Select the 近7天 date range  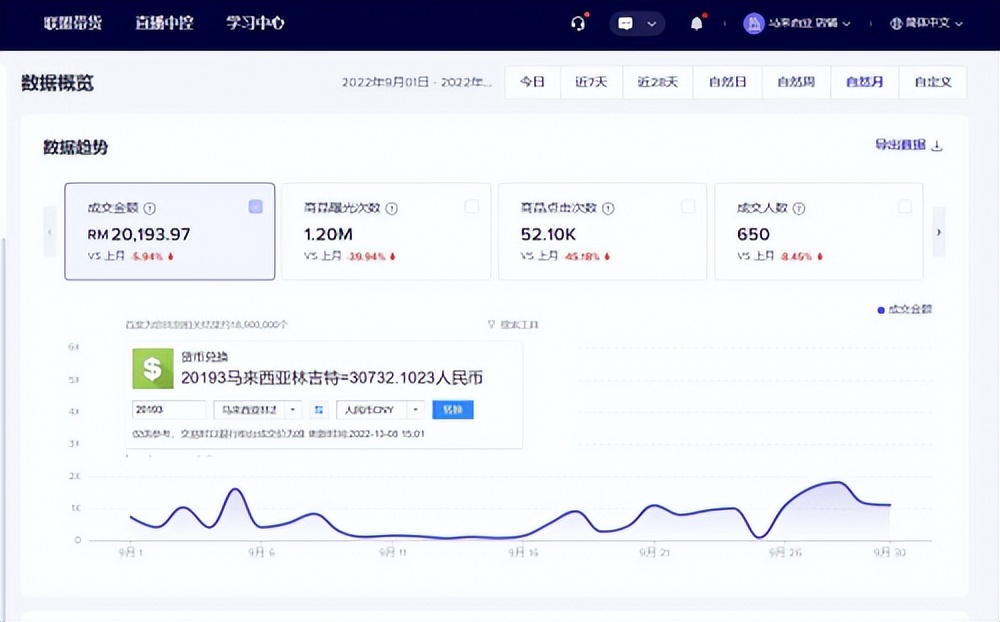pyautogui.click(x=590, y=82)
